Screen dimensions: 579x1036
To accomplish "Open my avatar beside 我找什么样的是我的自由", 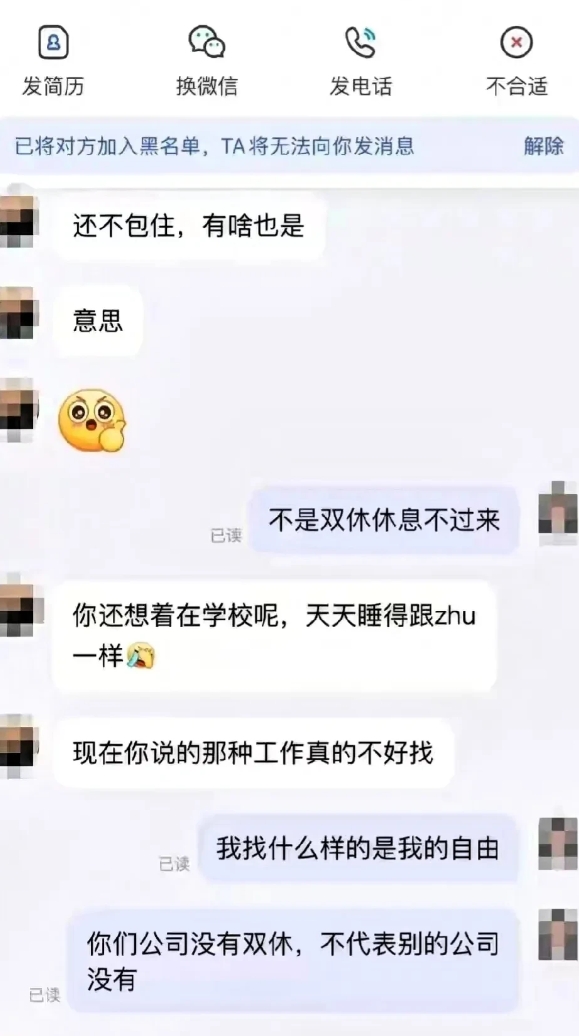I will (559, 842).
